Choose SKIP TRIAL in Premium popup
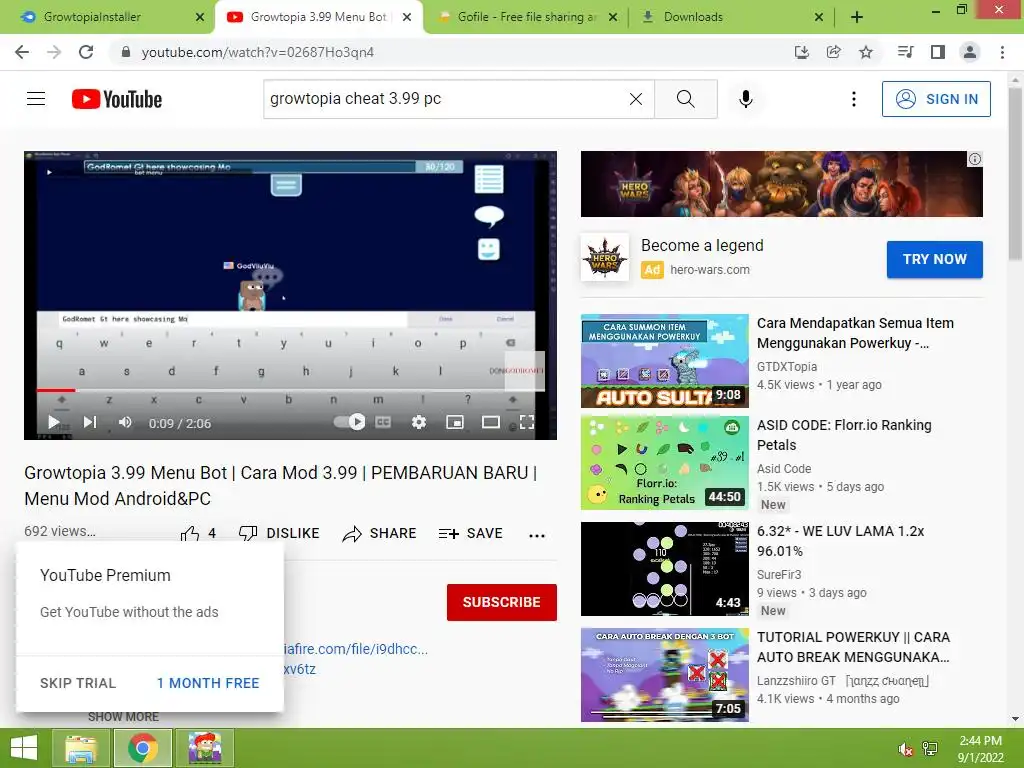The image size is (1024, 768). (78, 683)
